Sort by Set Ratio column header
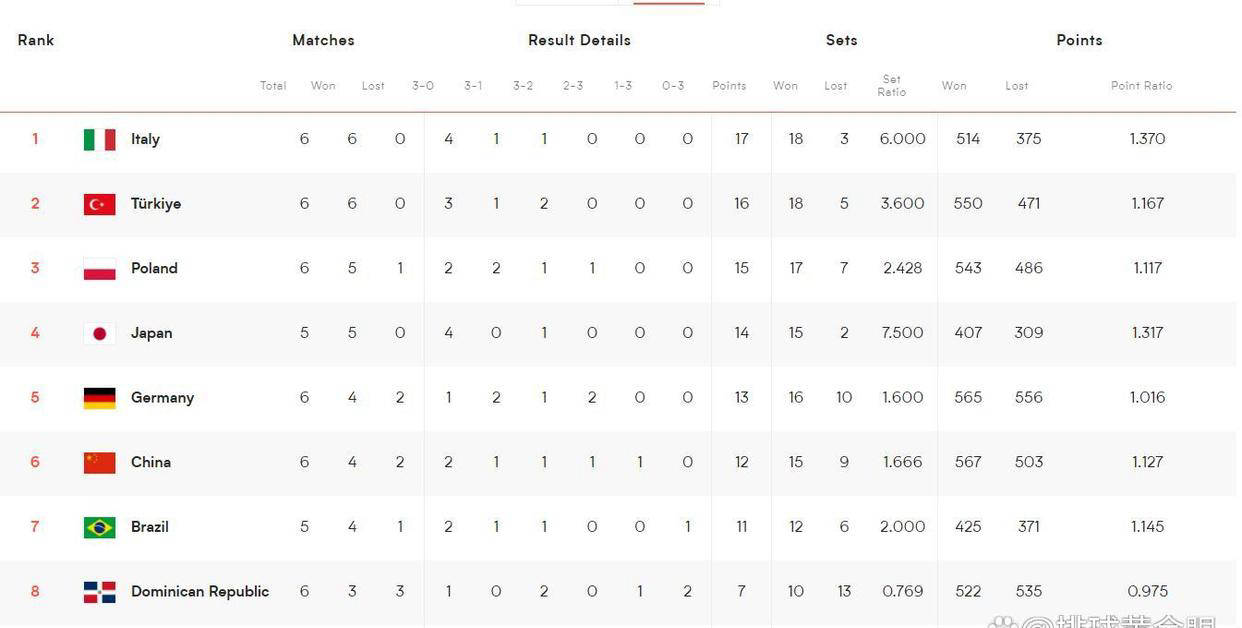 click(892, 86)
